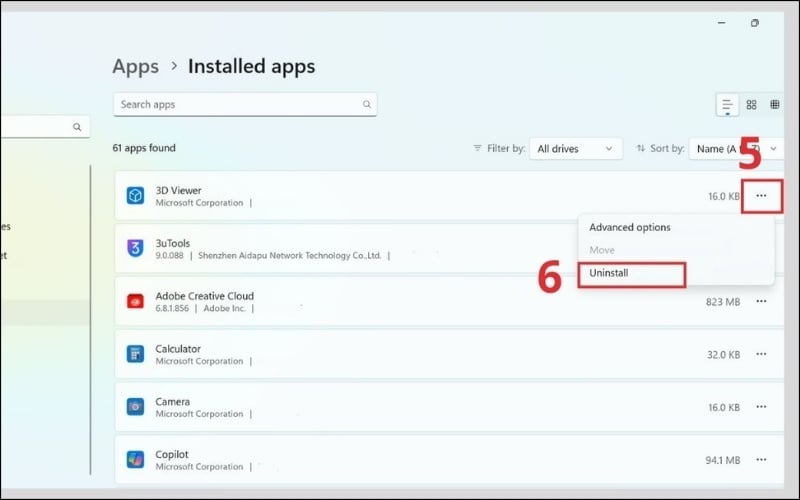This screenshot has width=800, height=500.
Task: Click the sidebar search magnifier icon
Action: point(77,127)
